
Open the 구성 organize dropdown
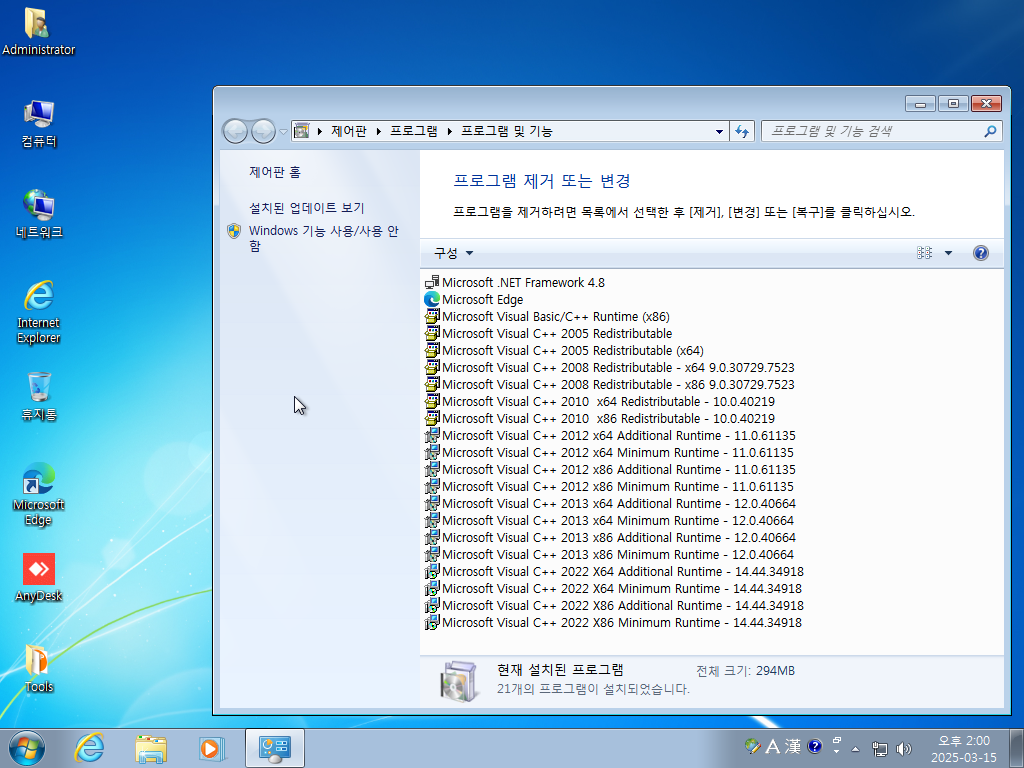(454, 253)
